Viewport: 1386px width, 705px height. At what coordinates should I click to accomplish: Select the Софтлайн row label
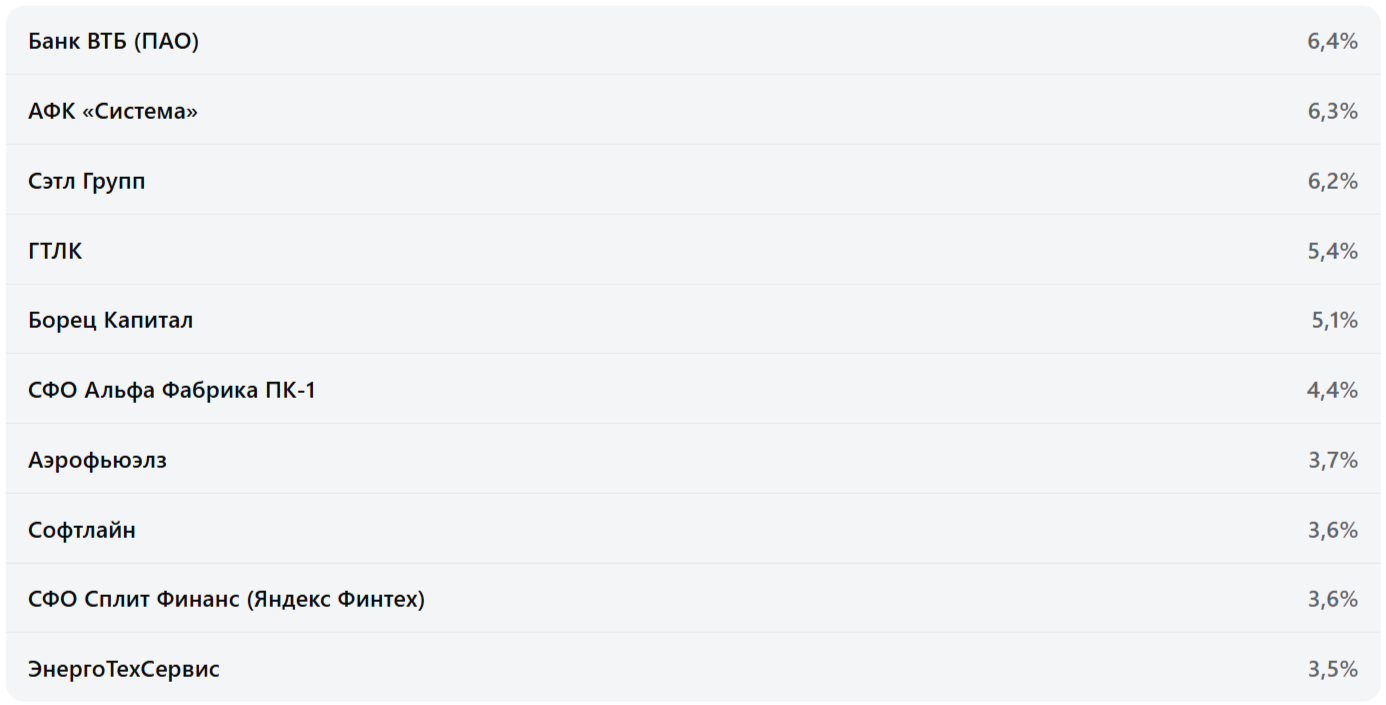[82, 530]
